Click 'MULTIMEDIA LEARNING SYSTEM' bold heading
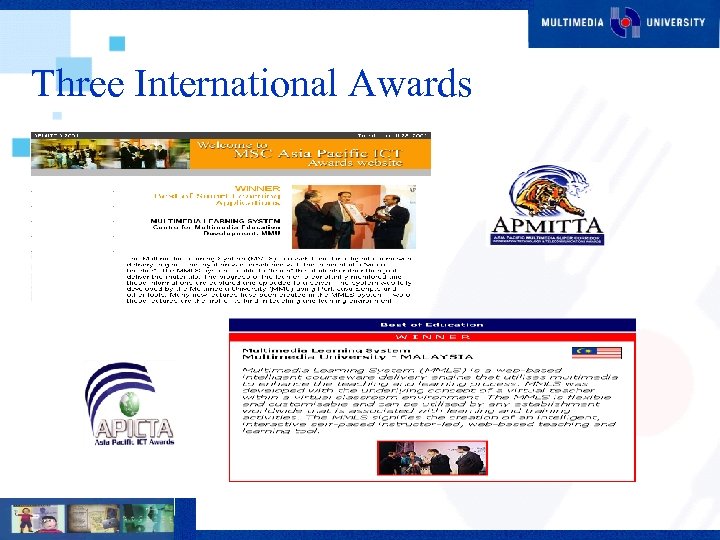720x540 pixels. (215, 221)
